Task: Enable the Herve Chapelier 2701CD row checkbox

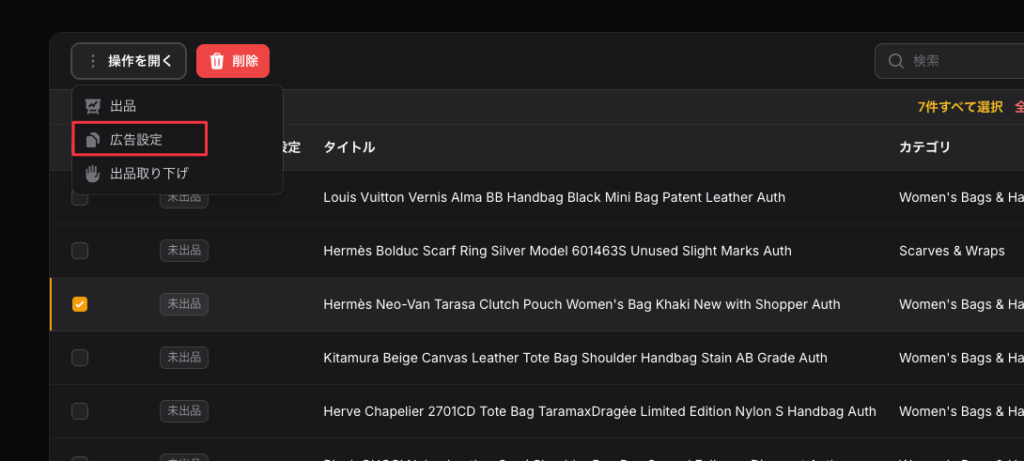Action: [x=80, y=411]
